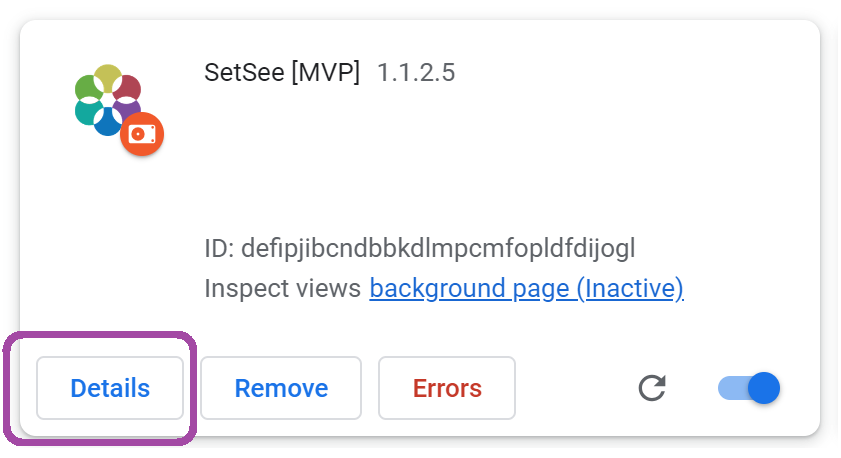This screenshot has width=841, height=458.
Task: Open the SetSee extension Details
Action: [x=110, y=388]
